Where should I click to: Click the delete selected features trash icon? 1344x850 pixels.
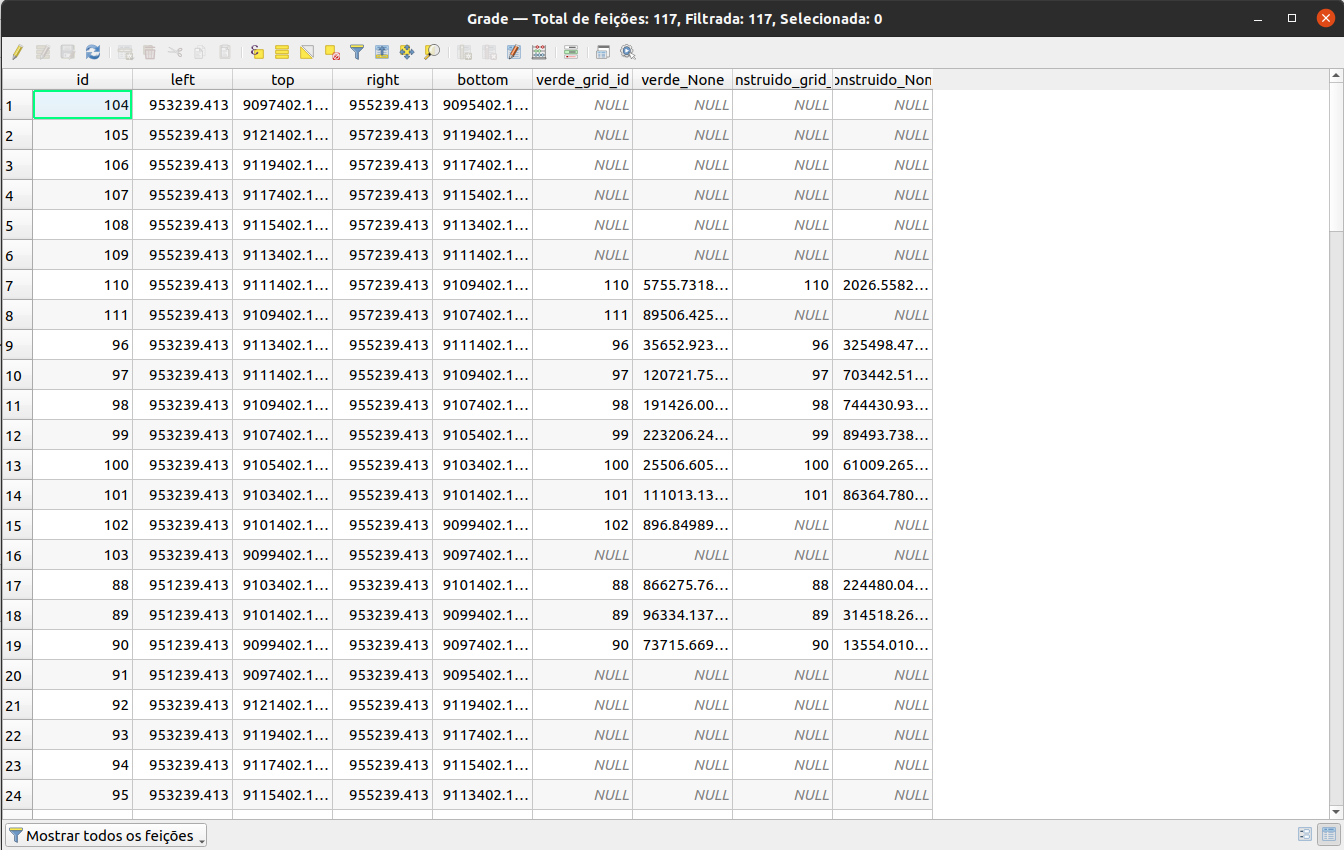tap(150, 52)
